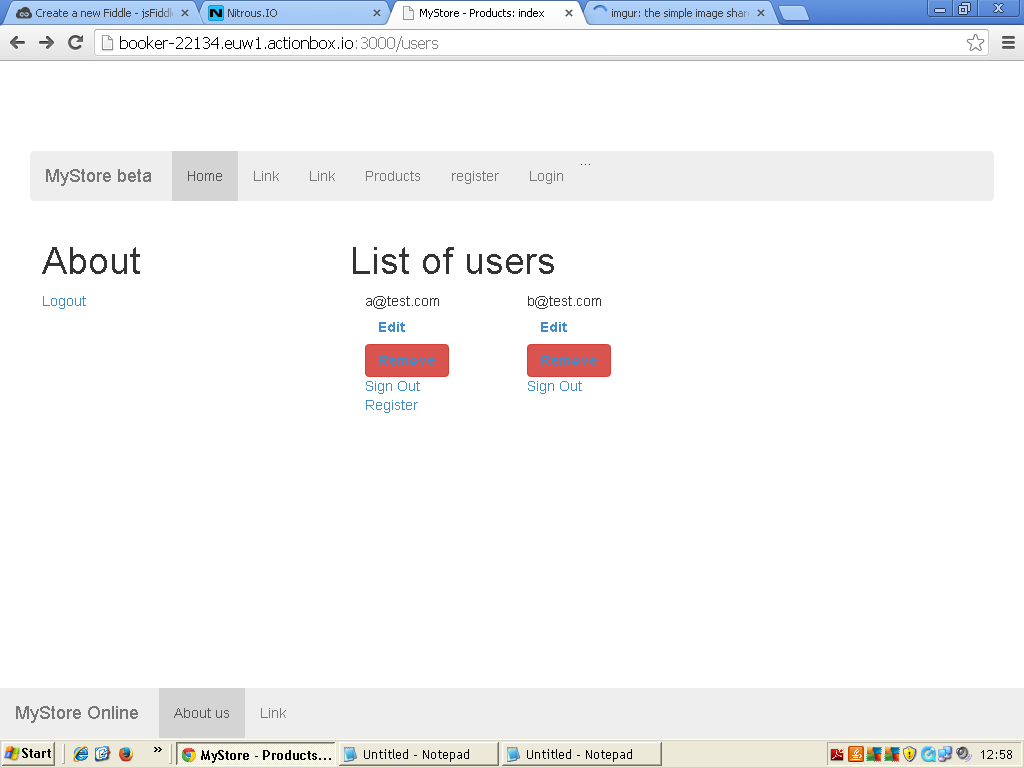Screen dimensions: 1024x768
Task: Open a new browser tab
Action: pyautogui.click(x=793, y=13)
